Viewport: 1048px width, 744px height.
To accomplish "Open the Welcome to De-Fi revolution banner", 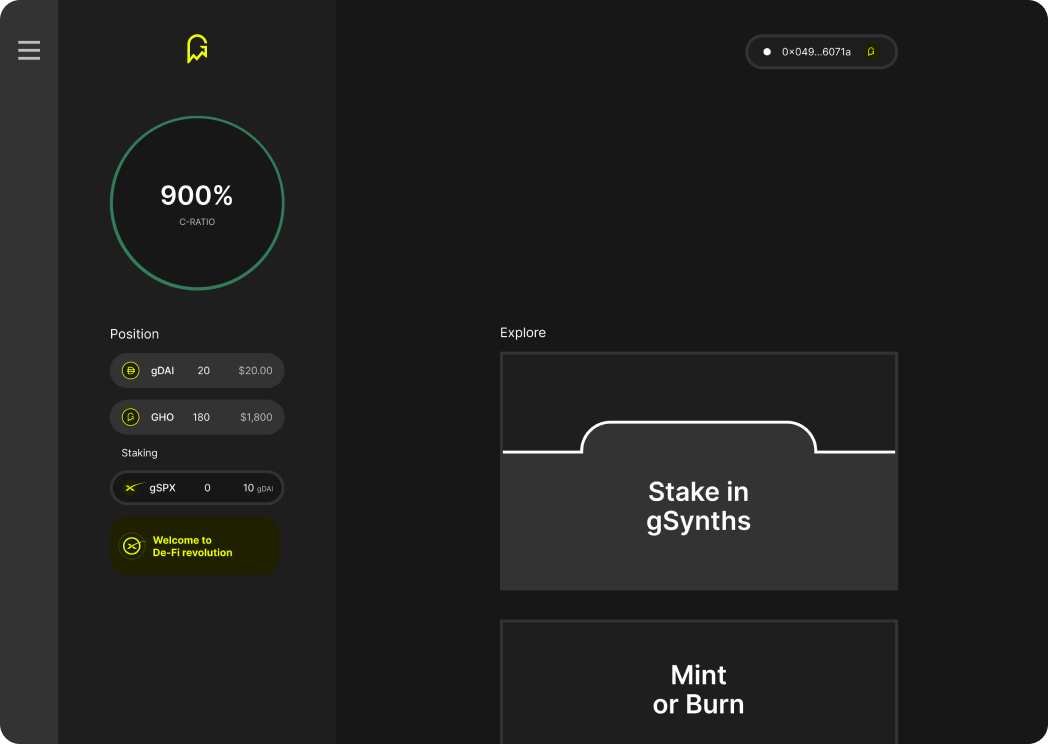I will (194, 546).
